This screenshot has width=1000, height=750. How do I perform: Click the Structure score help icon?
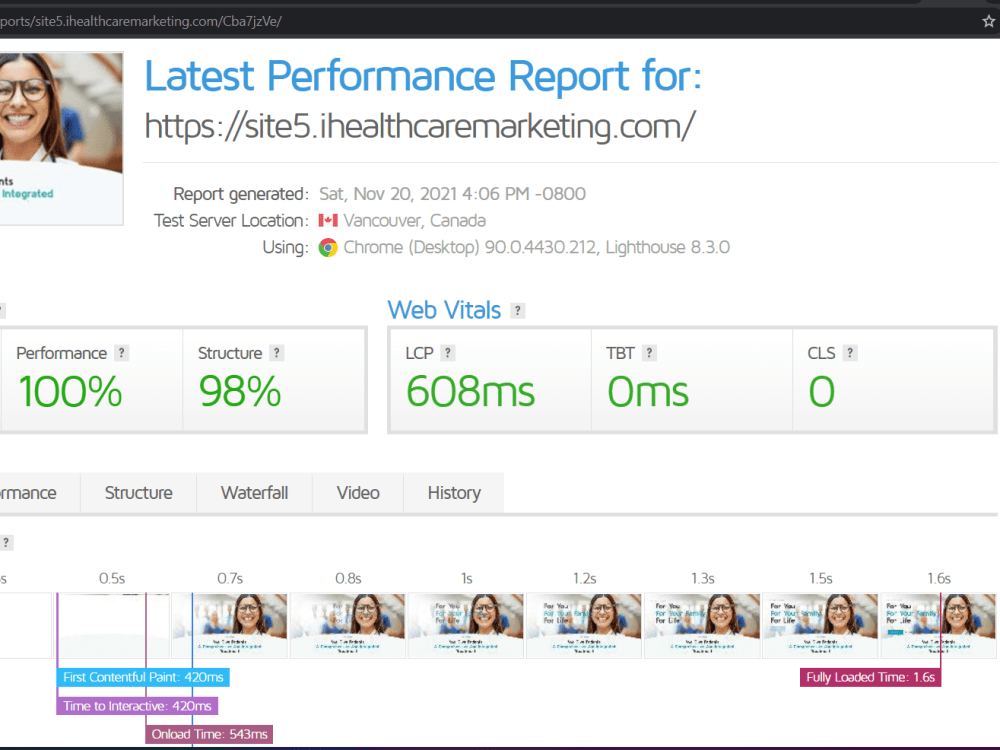pos(276,353)
